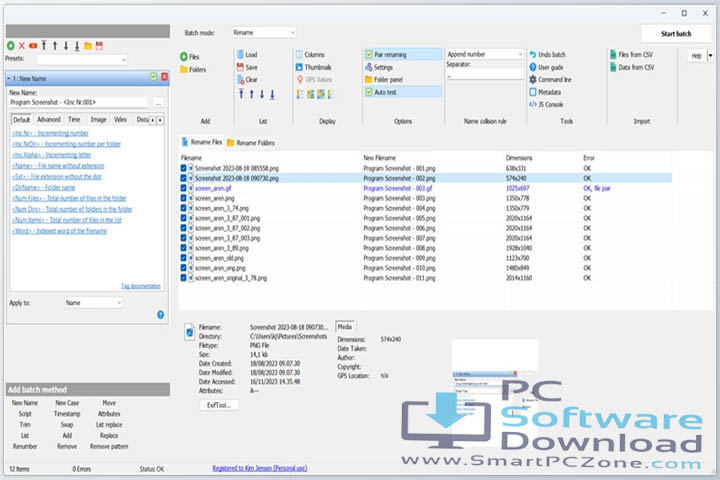The width and height of the screenshot is (720, 480).
Task: Click the red X delete method icon above Presets
Action: point(22,45)
